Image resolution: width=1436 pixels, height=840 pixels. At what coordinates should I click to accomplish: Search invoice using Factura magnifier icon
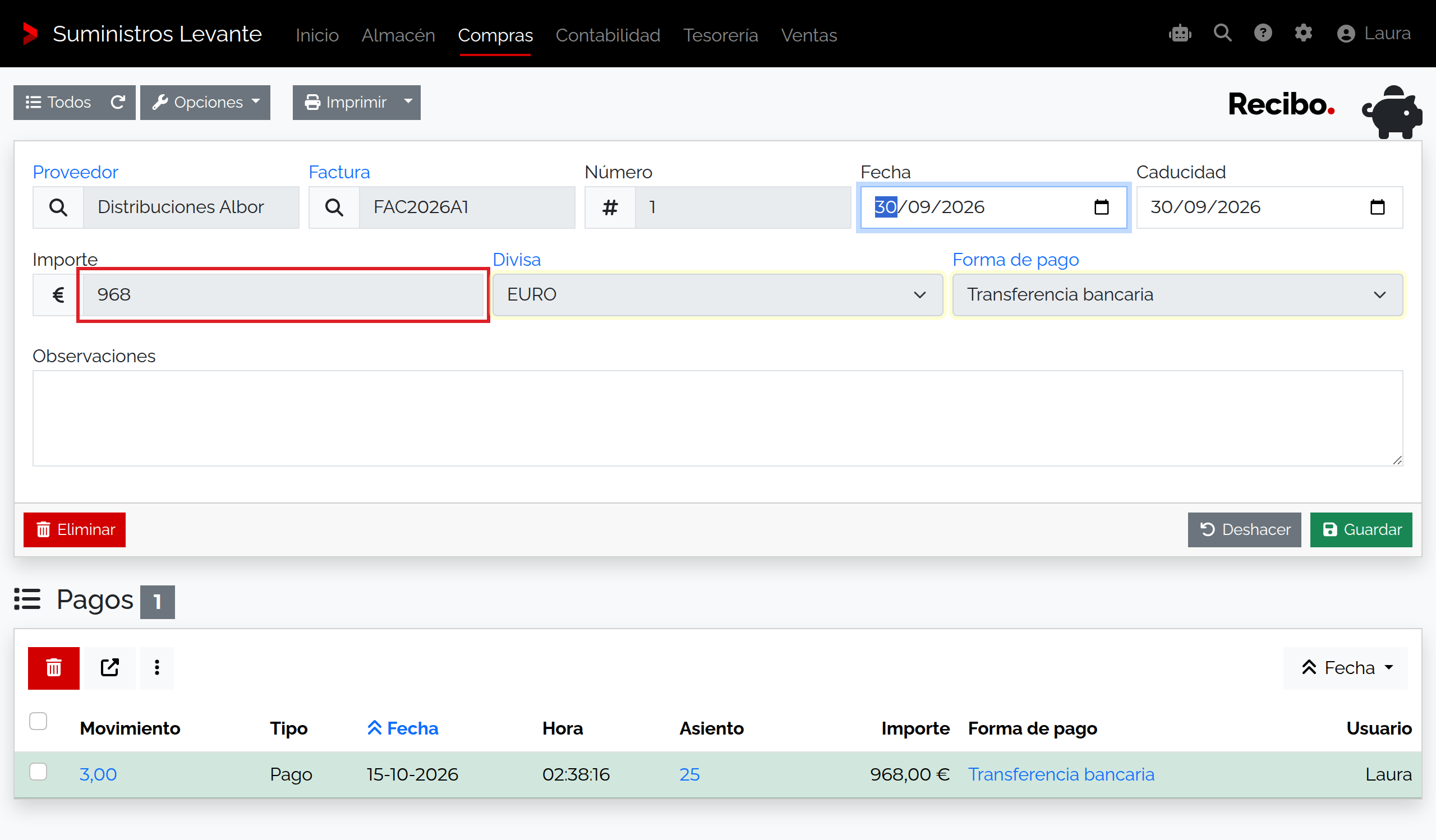[334, 207]
